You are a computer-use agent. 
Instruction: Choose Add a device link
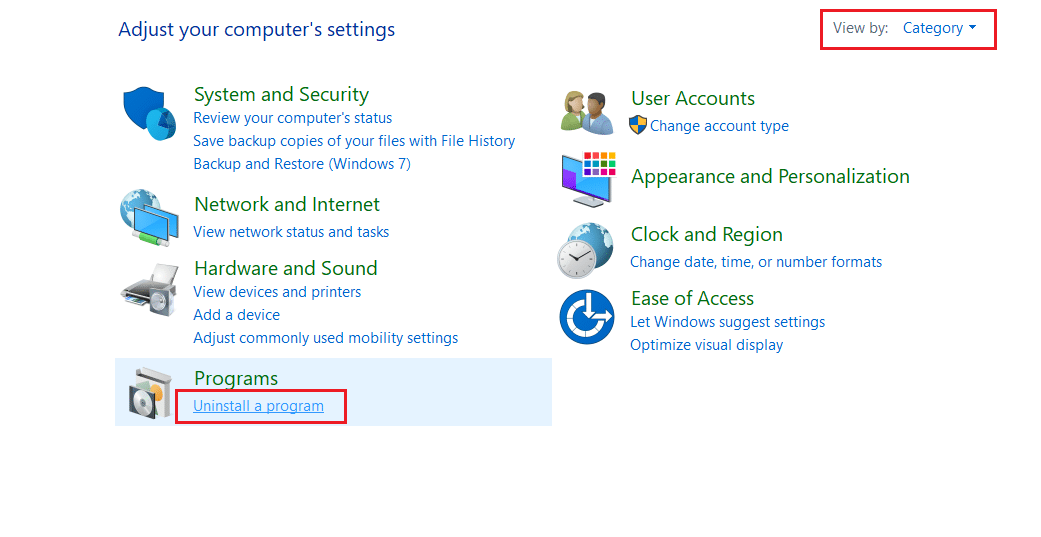236,315
